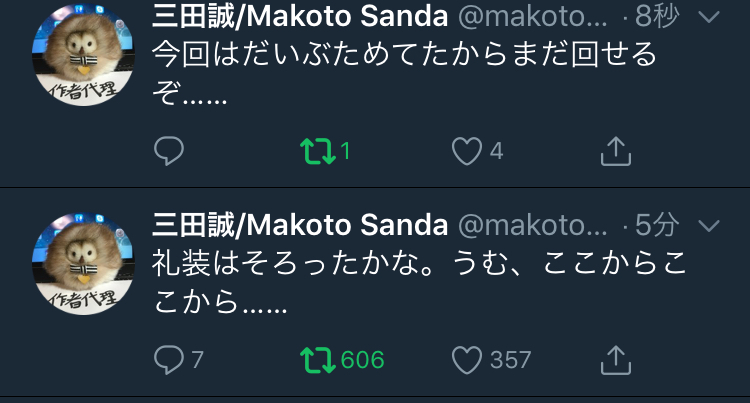The height and width of the screenshot is (403, 750).
Task: Like the tweet with 357 likes
Action: 467,359
